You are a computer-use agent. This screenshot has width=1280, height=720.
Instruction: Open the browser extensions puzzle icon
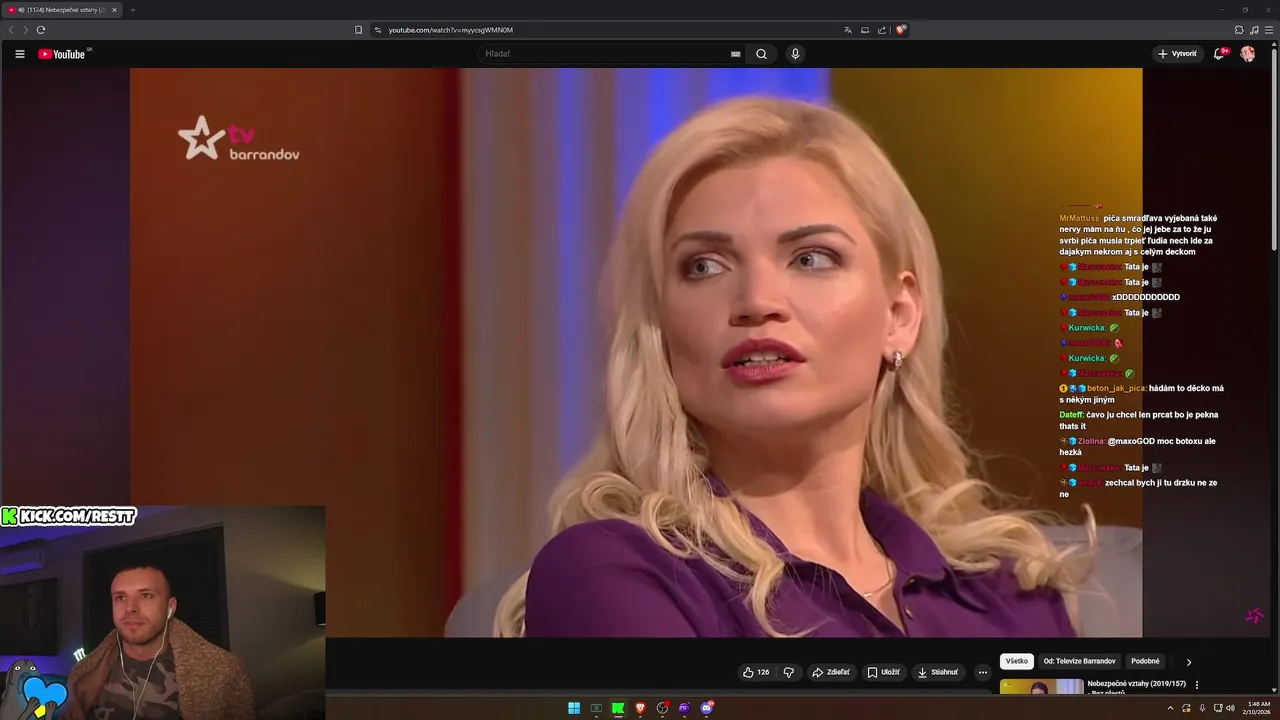point(1239,30)
